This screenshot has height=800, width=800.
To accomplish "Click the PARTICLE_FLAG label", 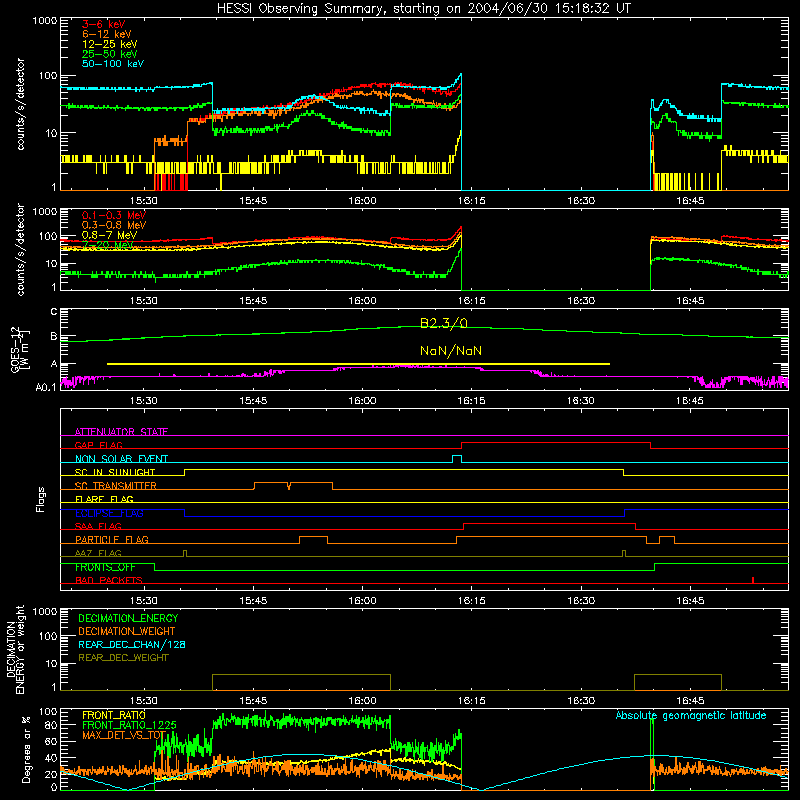I will coord(112,539).
